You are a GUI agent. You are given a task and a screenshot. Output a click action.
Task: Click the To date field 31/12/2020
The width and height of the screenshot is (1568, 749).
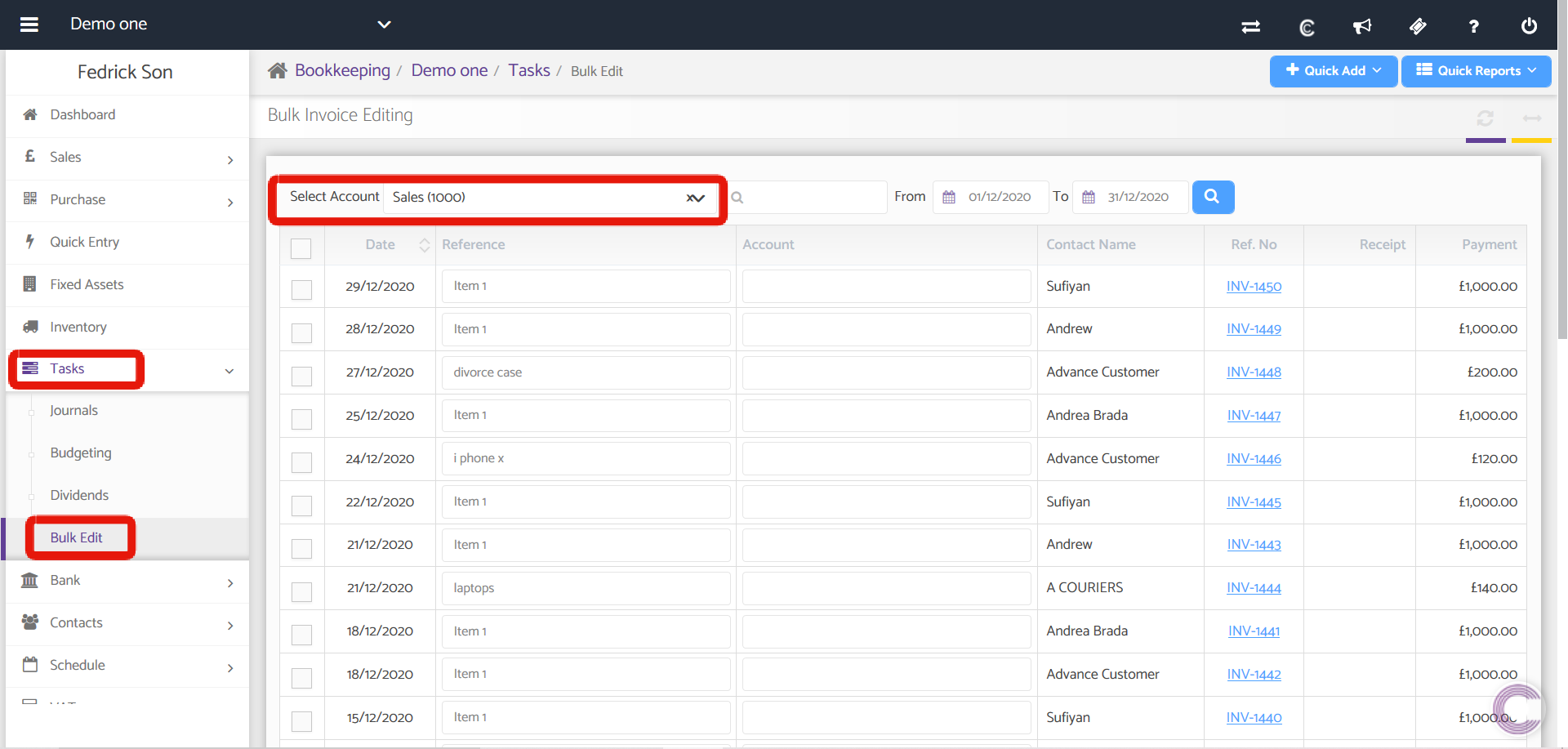click(x=1130, y=197)
